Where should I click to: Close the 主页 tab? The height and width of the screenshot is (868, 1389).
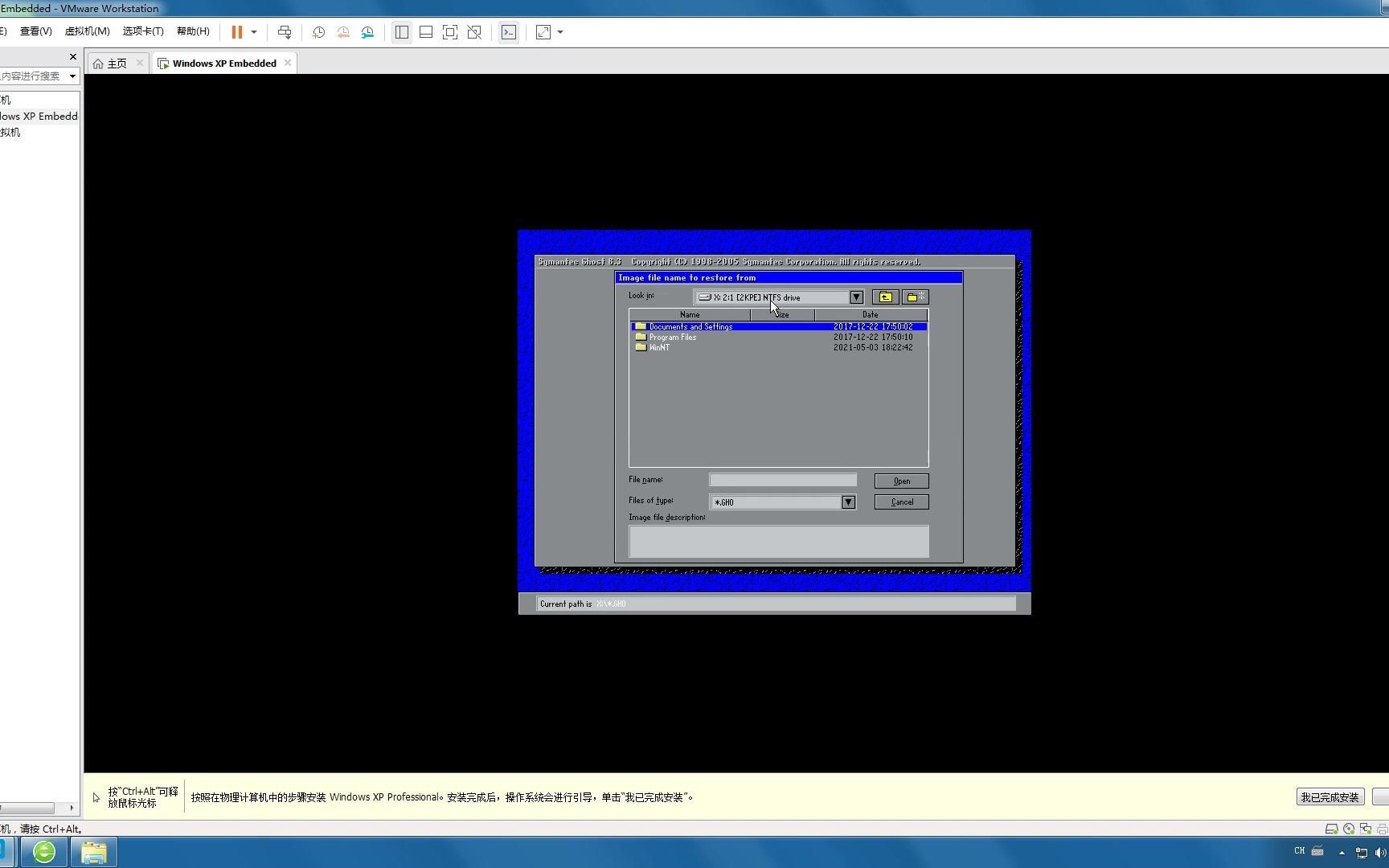pyautogui.click(x=140, y=63)
